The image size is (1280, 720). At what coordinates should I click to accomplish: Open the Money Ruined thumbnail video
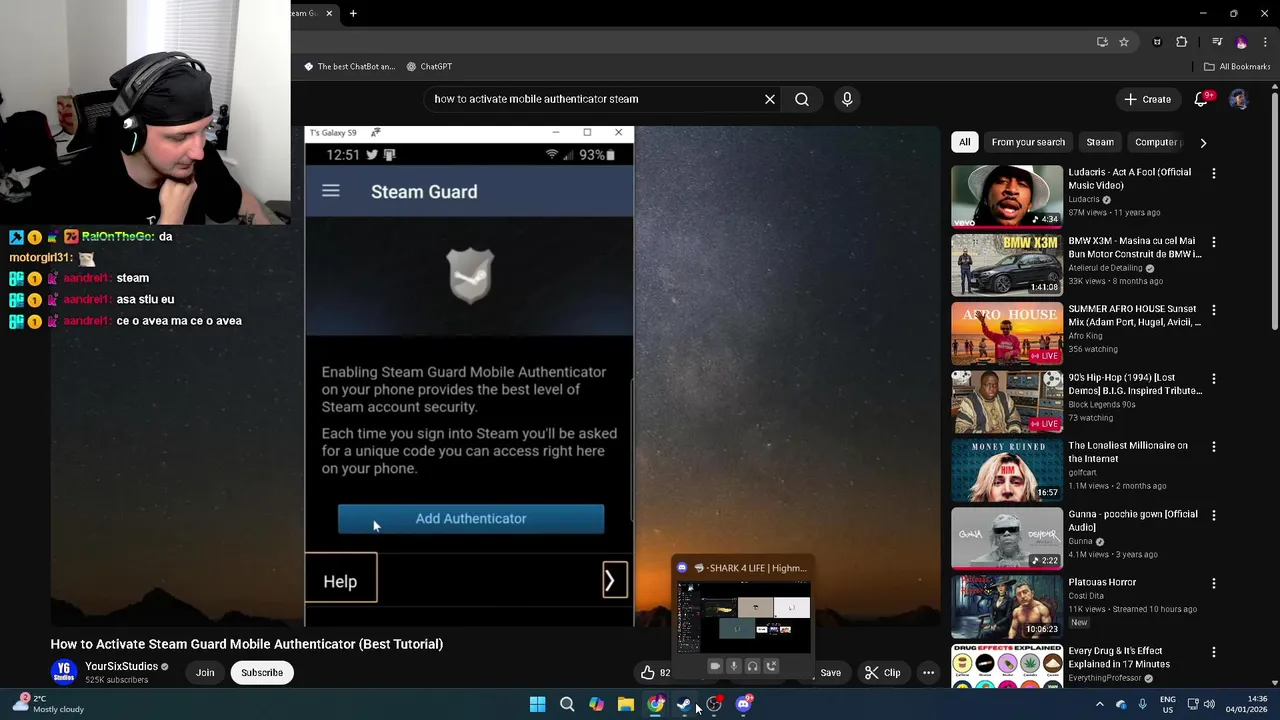pos(1007,469)
